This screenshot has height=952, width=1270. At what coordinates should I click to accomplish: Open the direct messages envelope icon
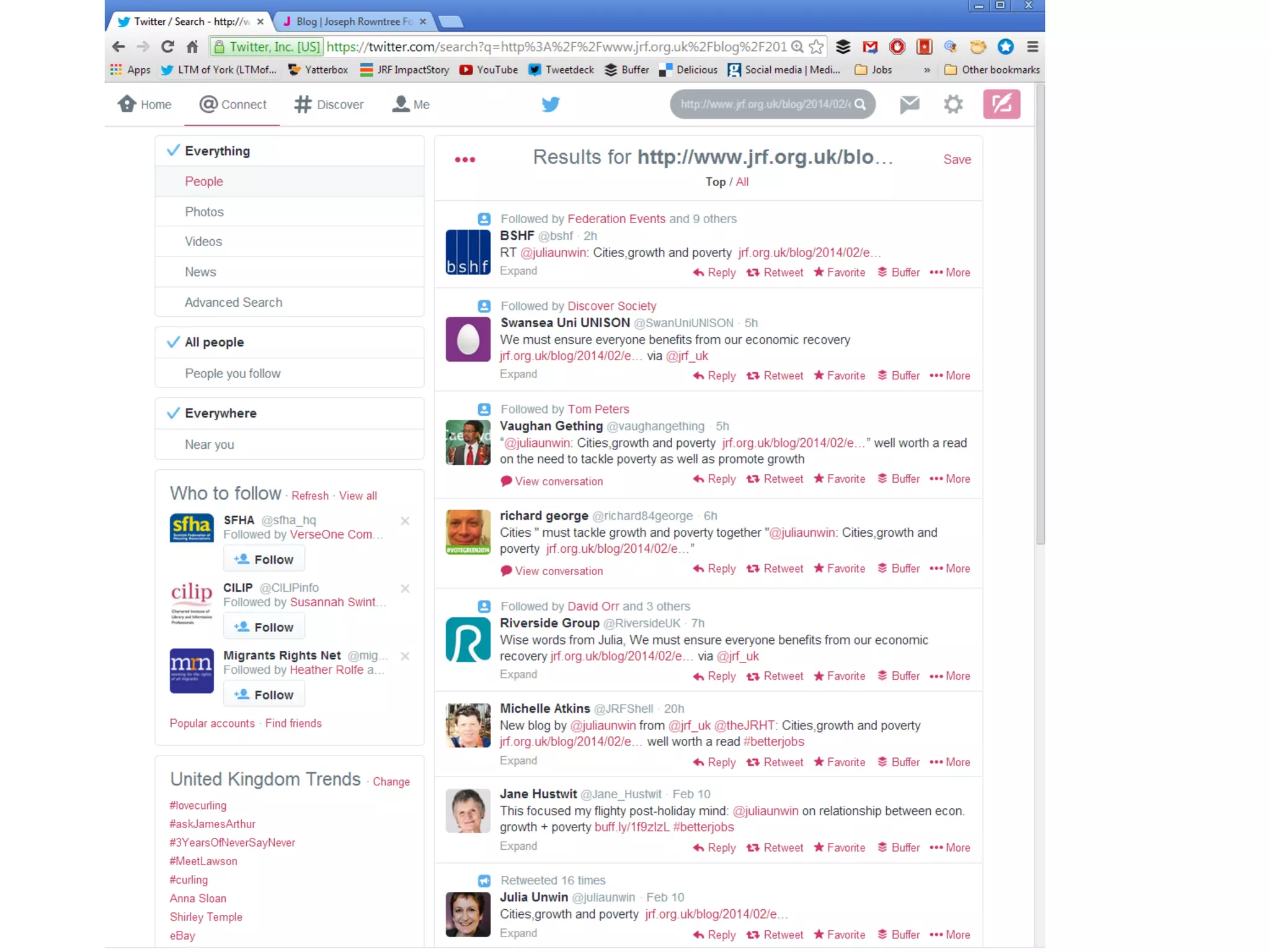click(909, 104)
